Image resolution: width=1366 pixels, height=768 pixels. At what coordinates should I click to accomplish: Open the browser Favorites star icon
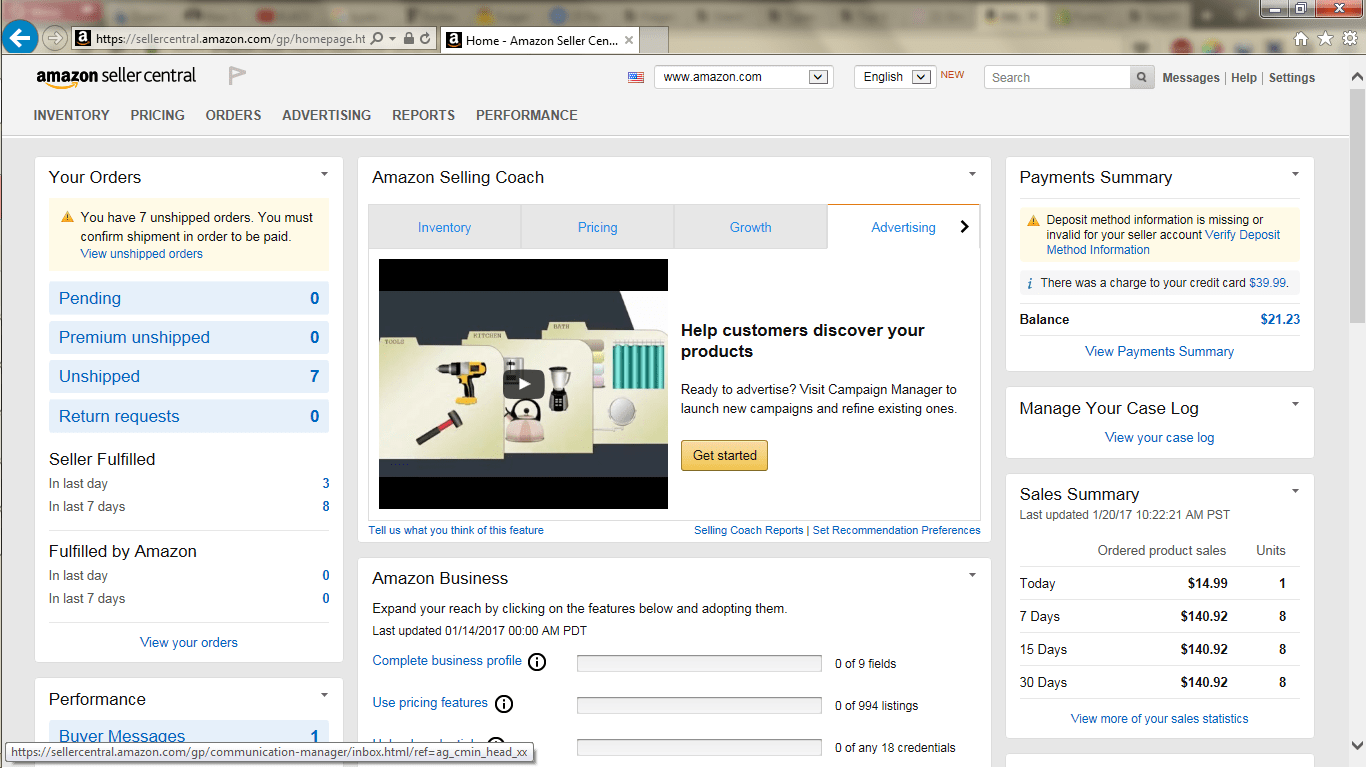click(1325, 39)
